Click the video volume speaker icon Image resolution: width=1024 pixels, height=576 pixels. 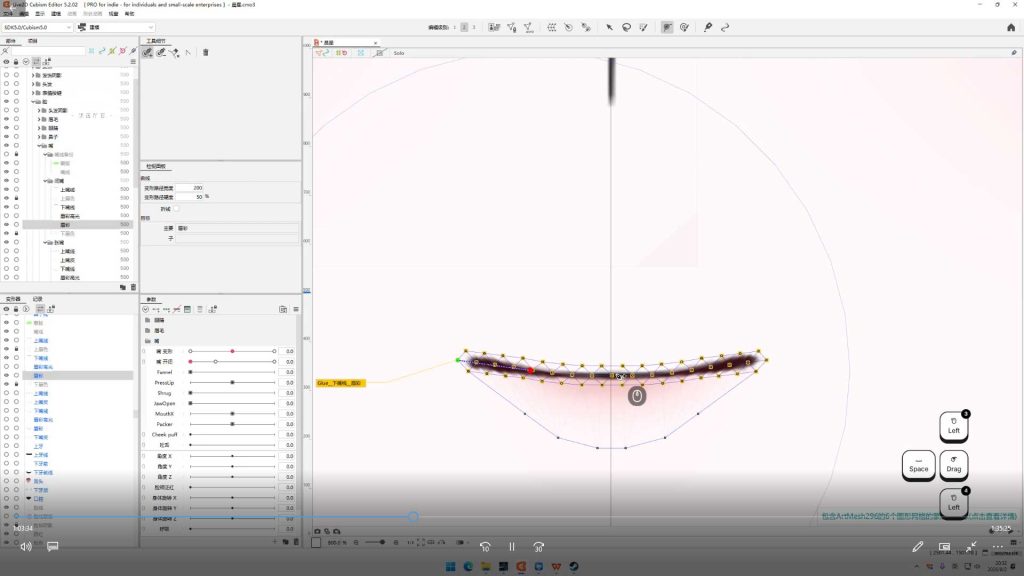tap(25, 547)
